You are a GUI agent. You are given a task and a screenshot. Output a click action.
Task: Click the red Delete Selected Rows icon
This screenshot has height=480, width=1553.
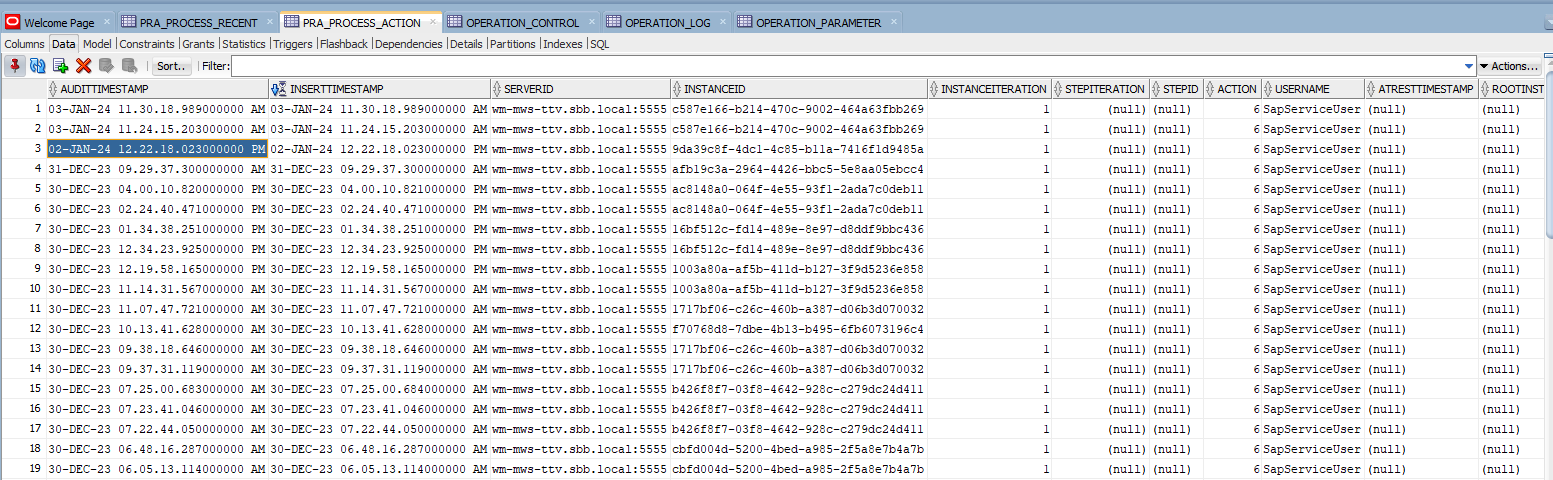pyautogui.click(x=84, y=66)
